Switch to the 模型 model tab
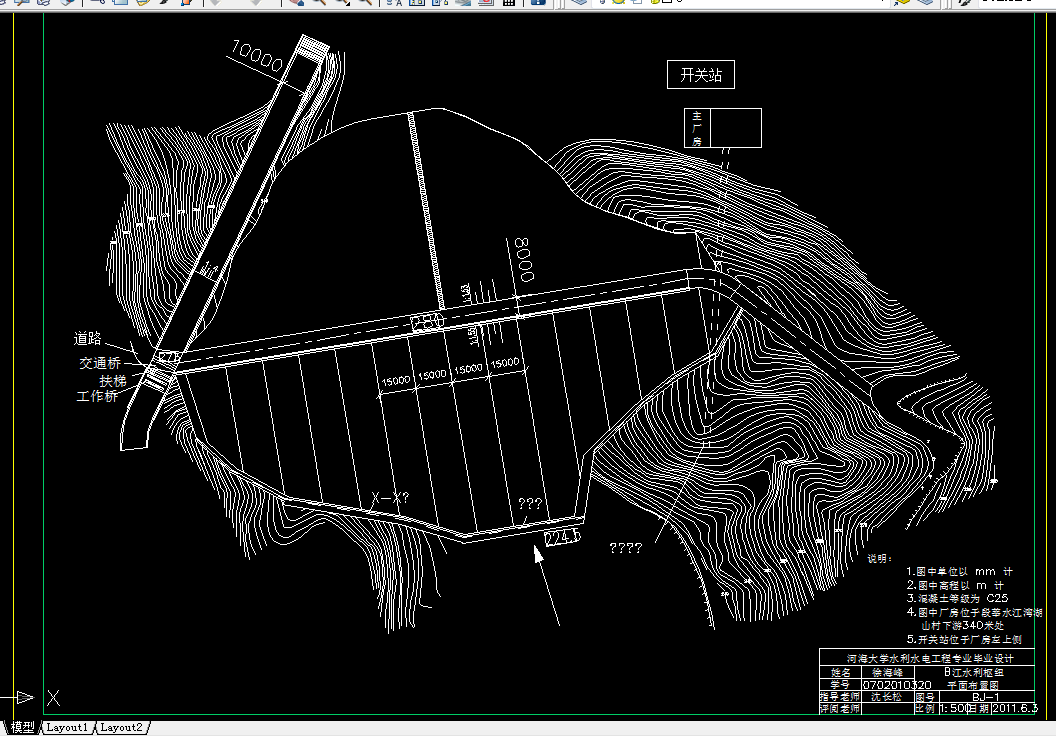This screenshot has height=738, width=1056. 22,728
